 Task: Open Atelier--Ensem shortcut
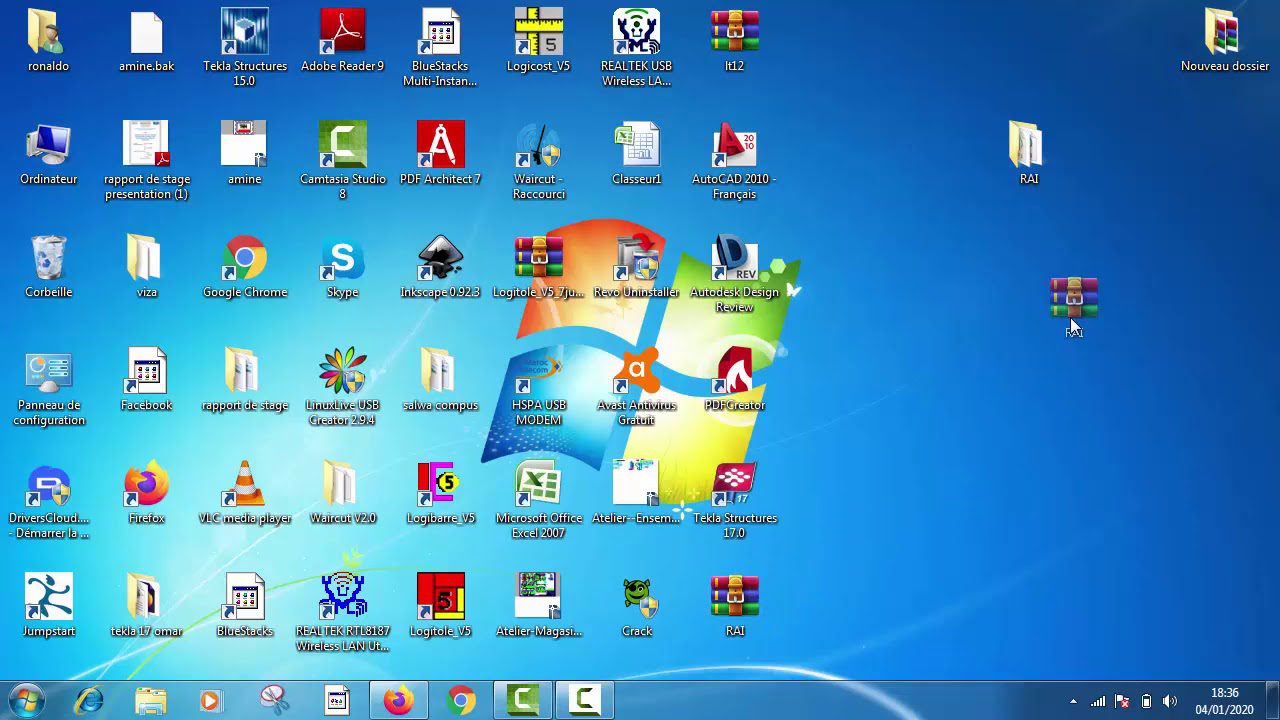pos(636,485)
